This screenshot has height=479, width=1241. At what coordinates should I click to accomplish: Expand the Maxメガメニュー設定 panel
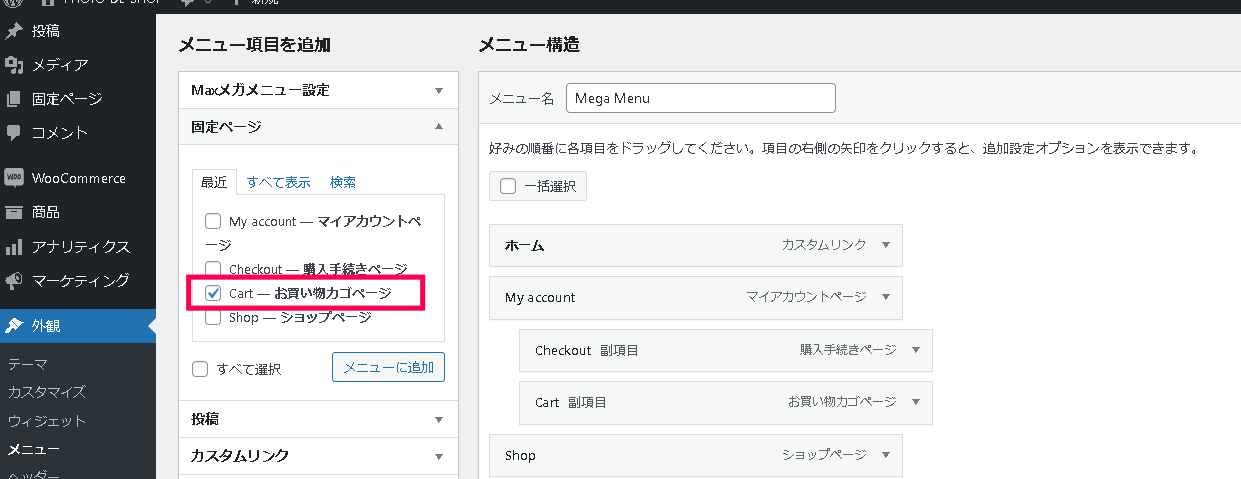tap(438, 90)
